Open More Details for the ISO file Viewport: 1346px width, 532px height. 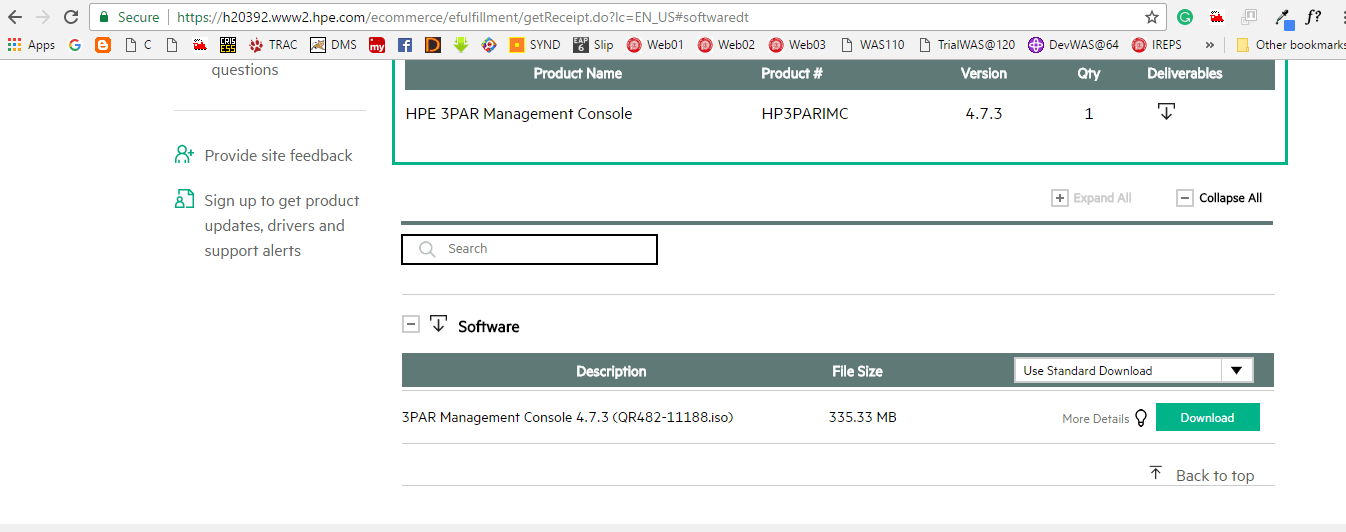1096,419
